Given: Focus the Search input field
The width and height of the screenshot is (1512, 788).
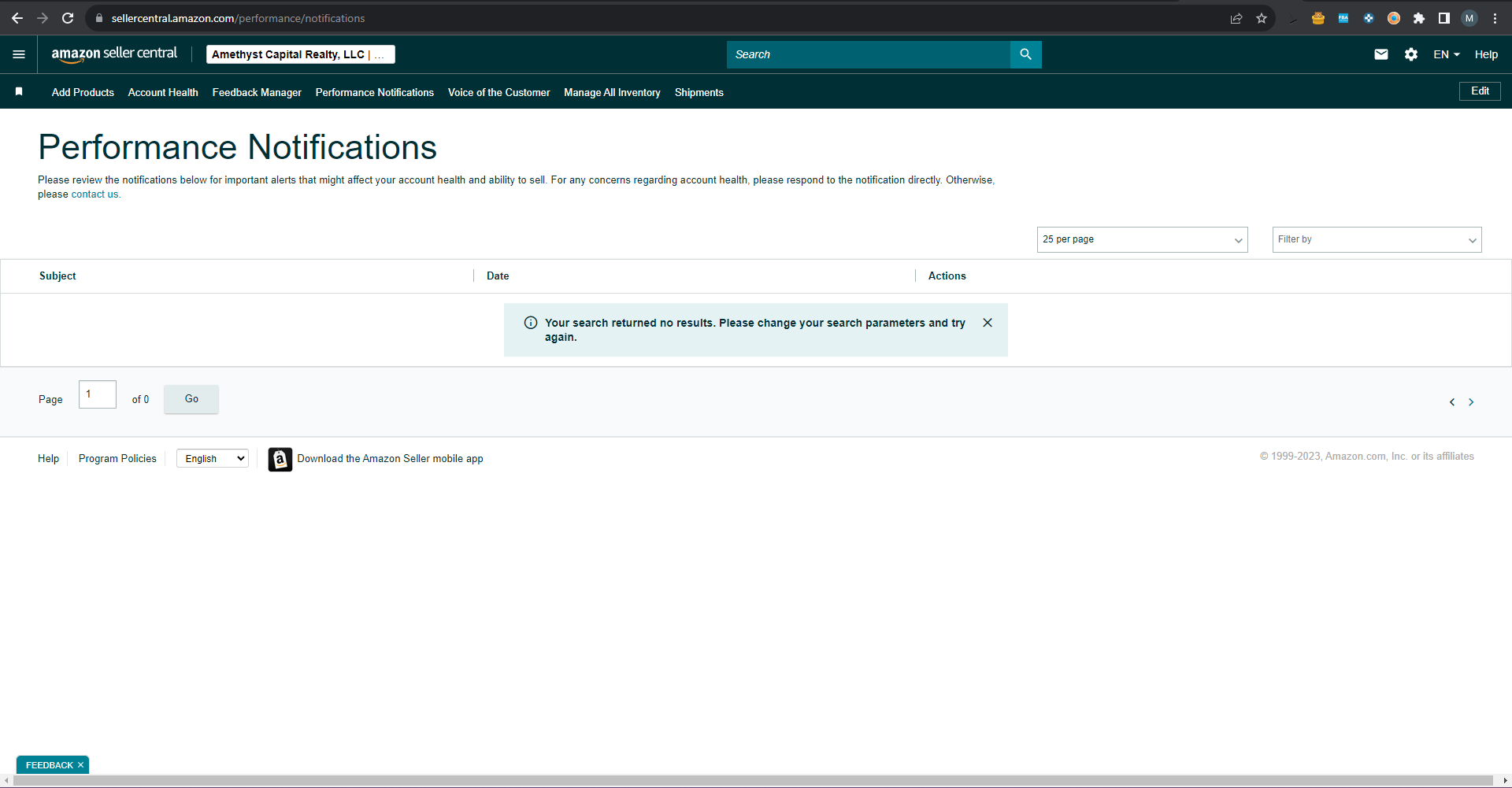Looking at the screenshot, I should (x=868, y=54).
